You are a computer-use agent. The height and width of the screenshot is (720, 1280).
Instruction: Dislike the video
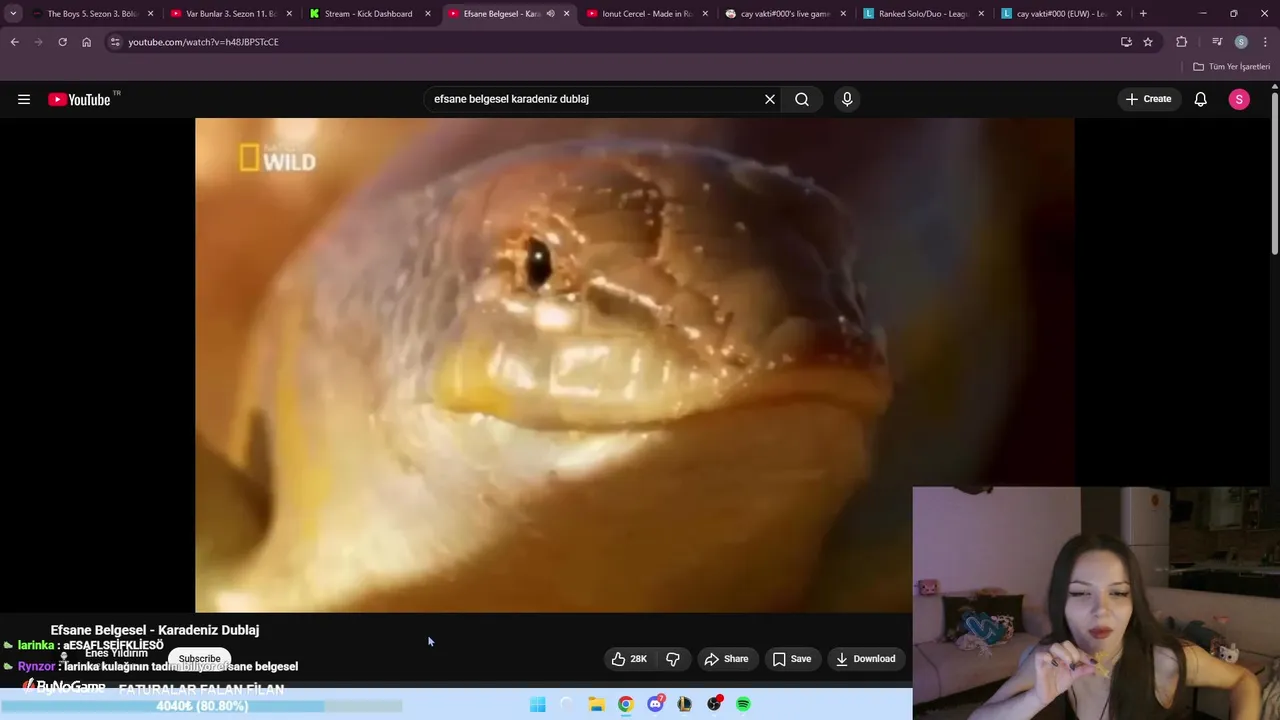(673, 659)
